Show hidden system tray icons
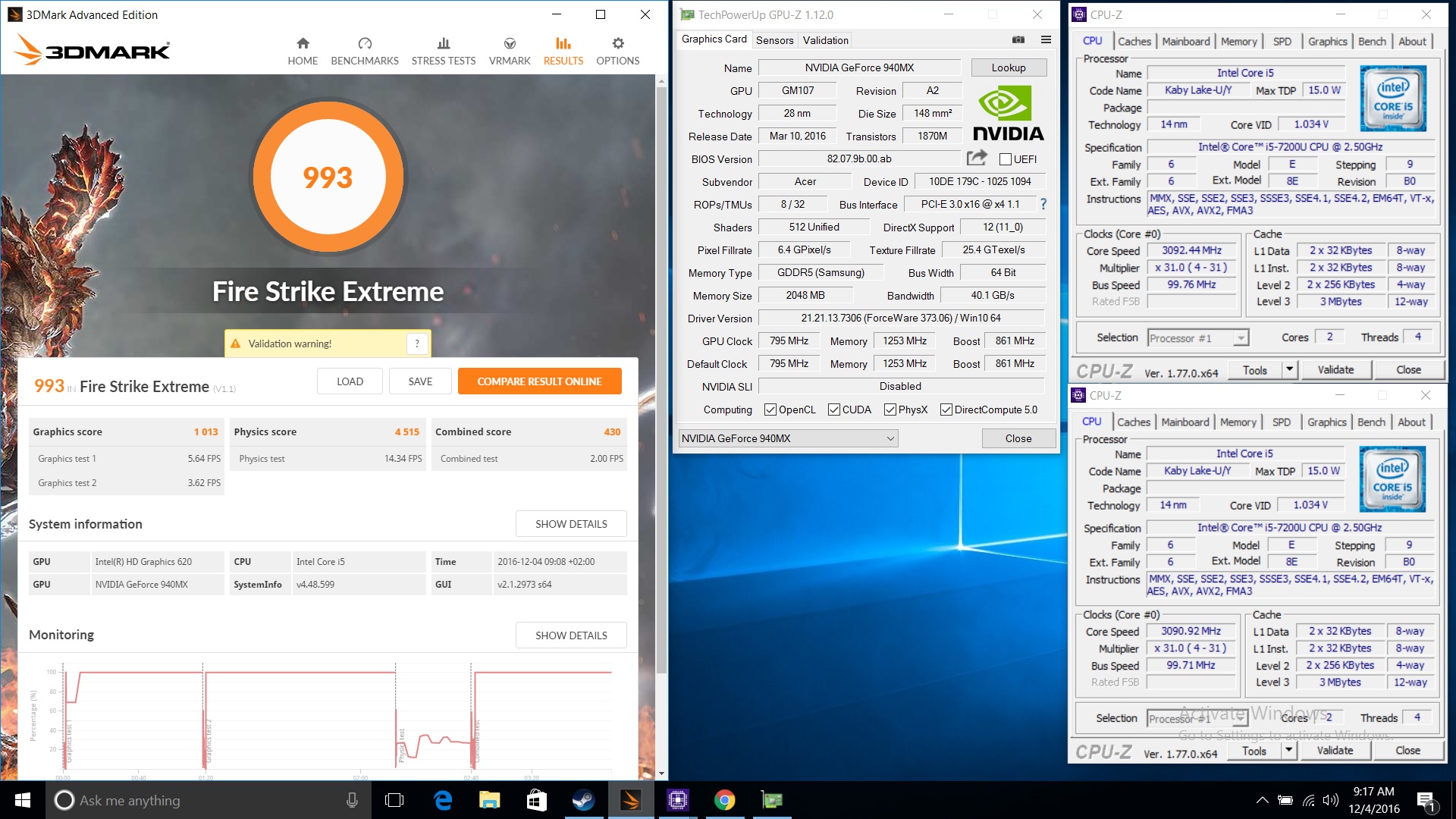1456x819 pixels. [x=1262, y=800]
